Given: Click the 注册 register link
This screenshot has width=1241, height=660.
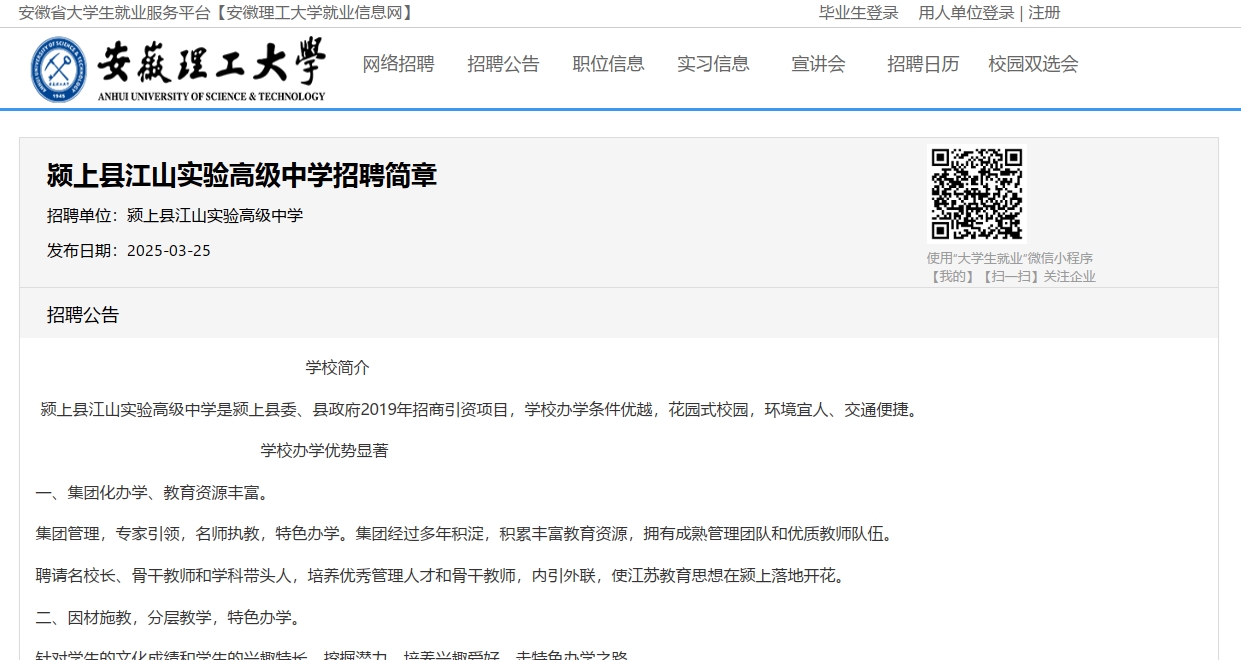Looking at the screenshot, I should (1044, 13).
